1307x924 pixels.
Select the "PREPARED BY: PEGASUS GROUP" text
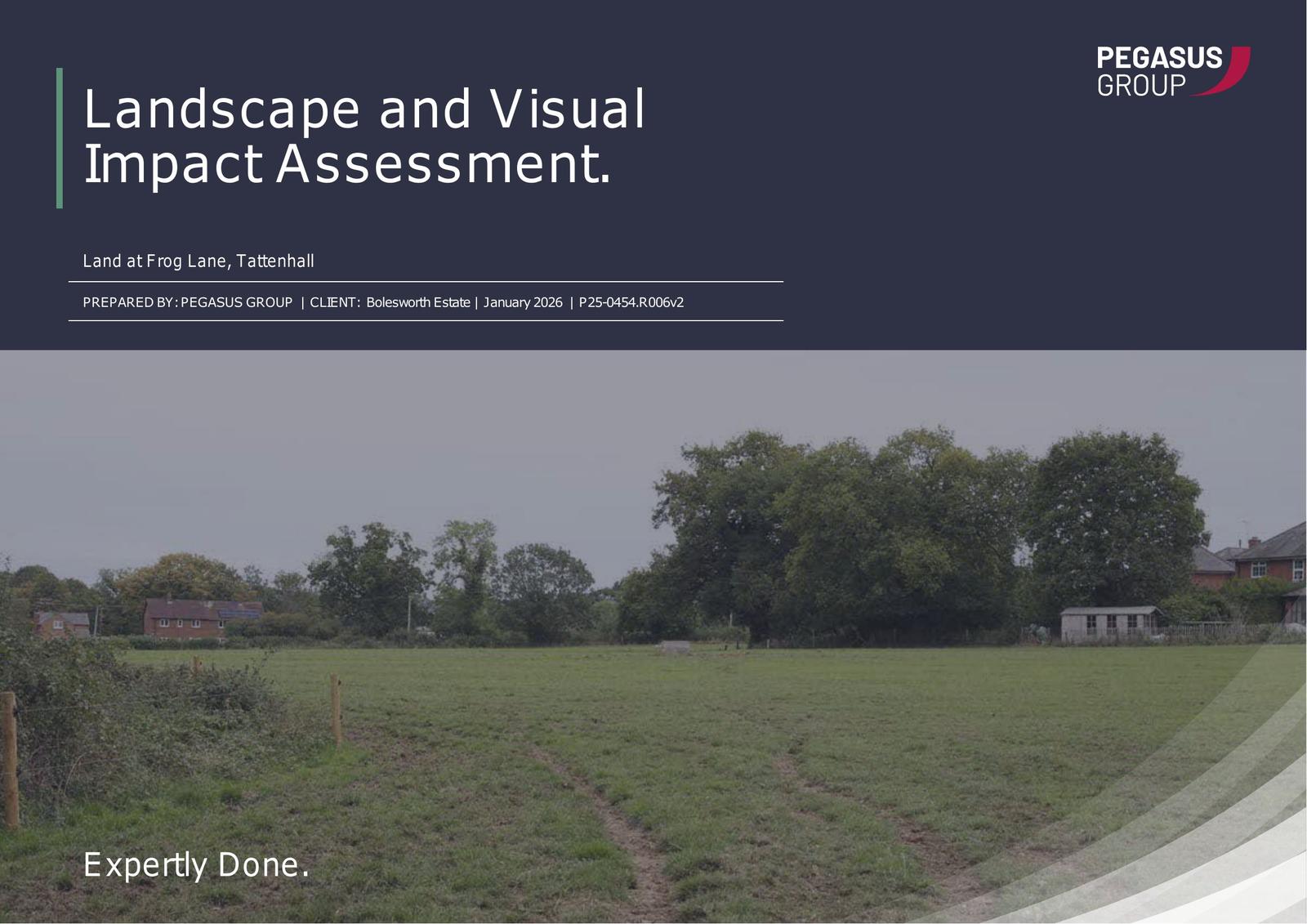187,302
